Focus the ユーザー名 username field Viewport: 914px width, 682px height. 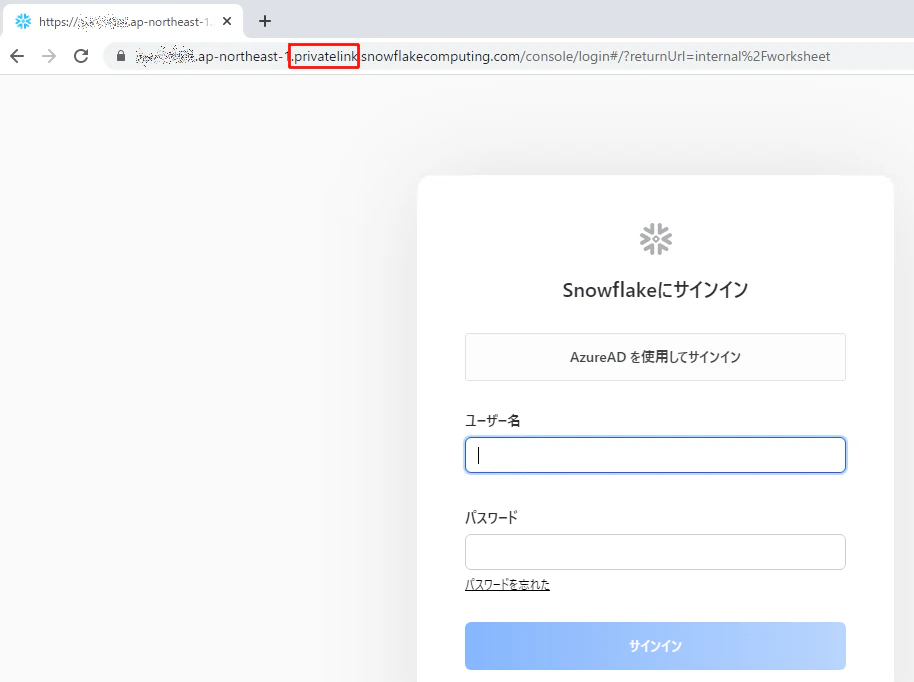click(655, 455)
